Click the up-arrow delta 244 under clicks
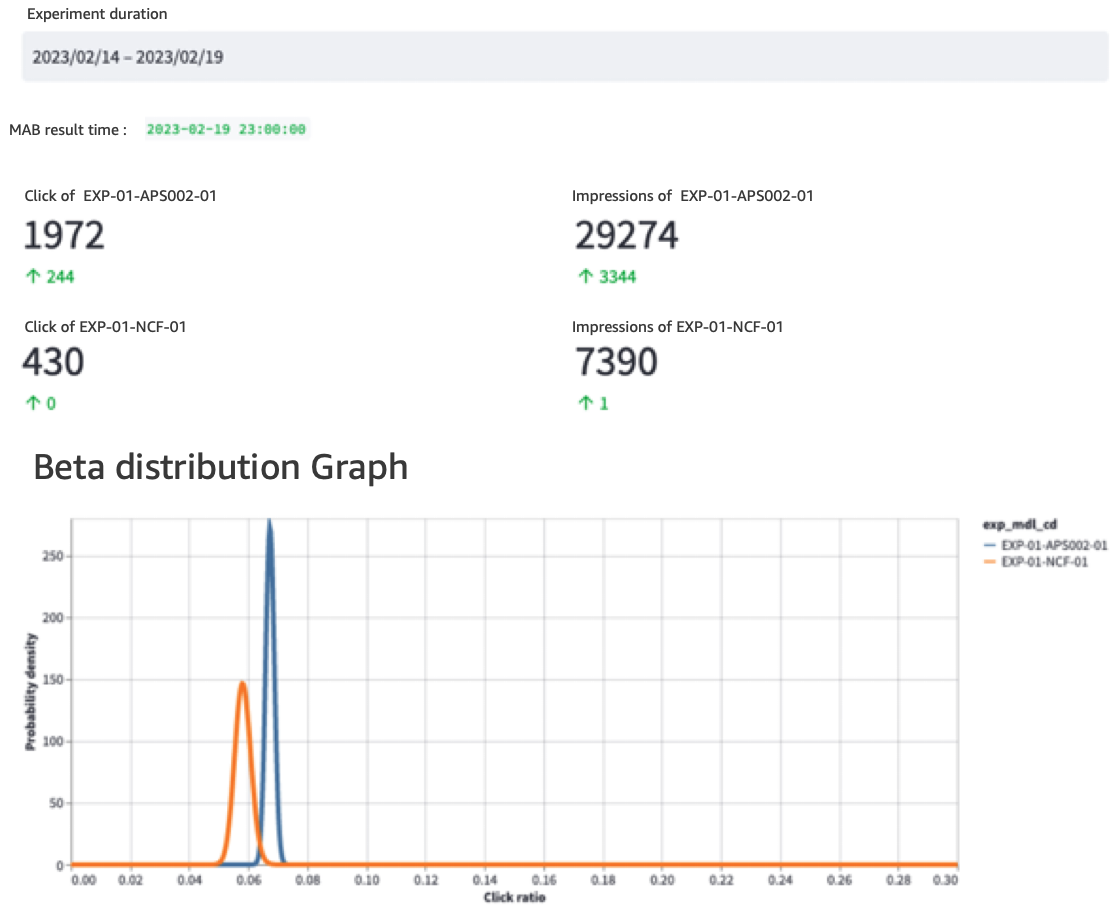Image resolution: width=1116 pixels, height=912 pixels. 50,277
